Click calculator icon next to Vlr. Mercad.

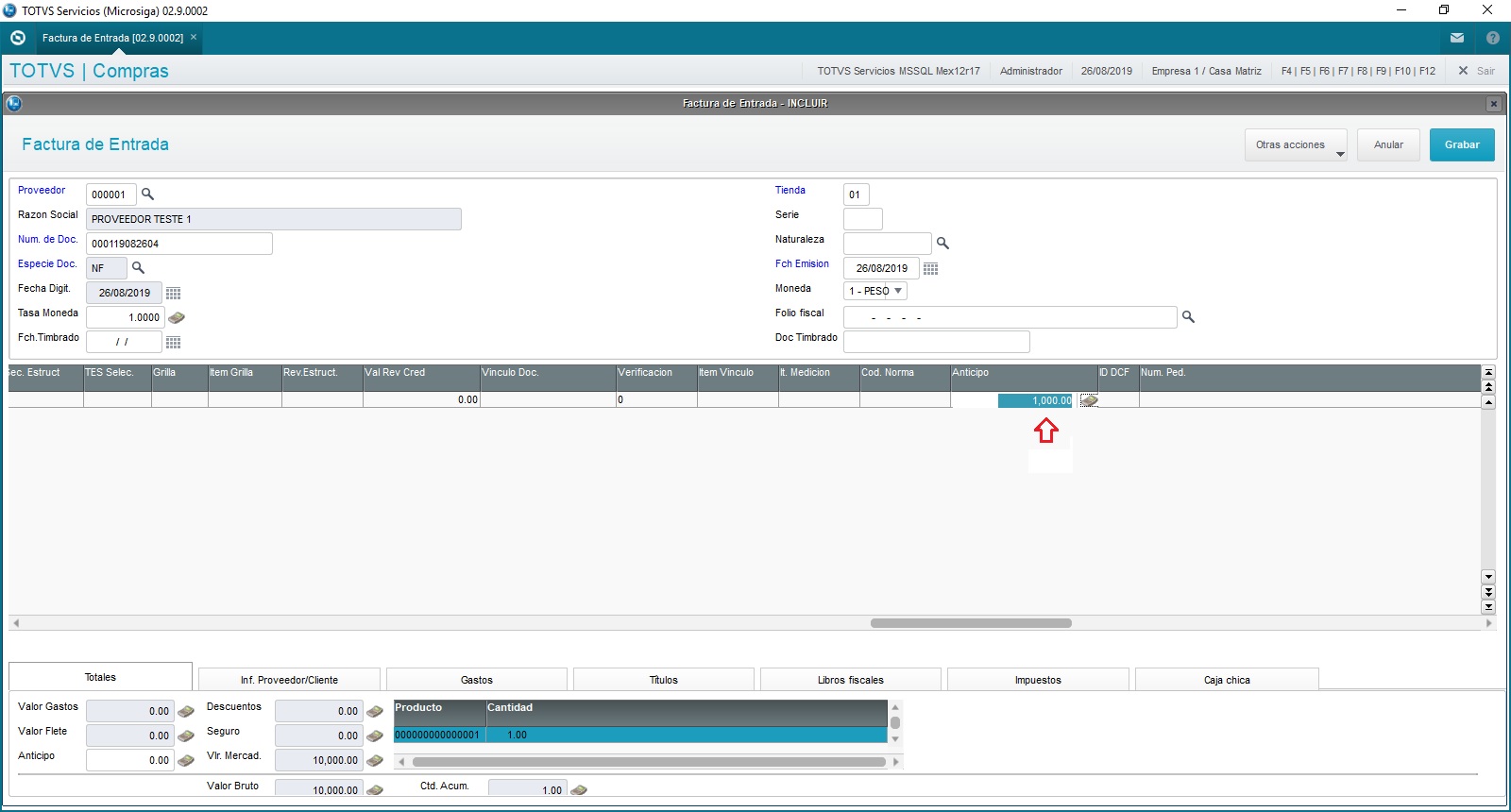375,760
